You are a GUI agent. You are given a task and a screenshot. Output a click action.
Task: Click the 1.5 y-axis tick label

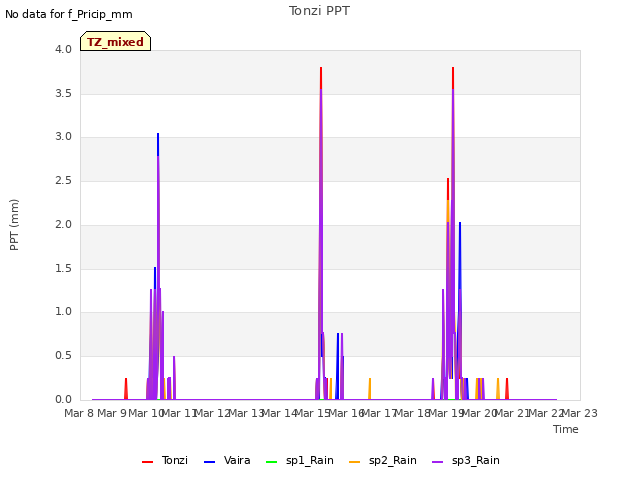[x=63, y=268]
